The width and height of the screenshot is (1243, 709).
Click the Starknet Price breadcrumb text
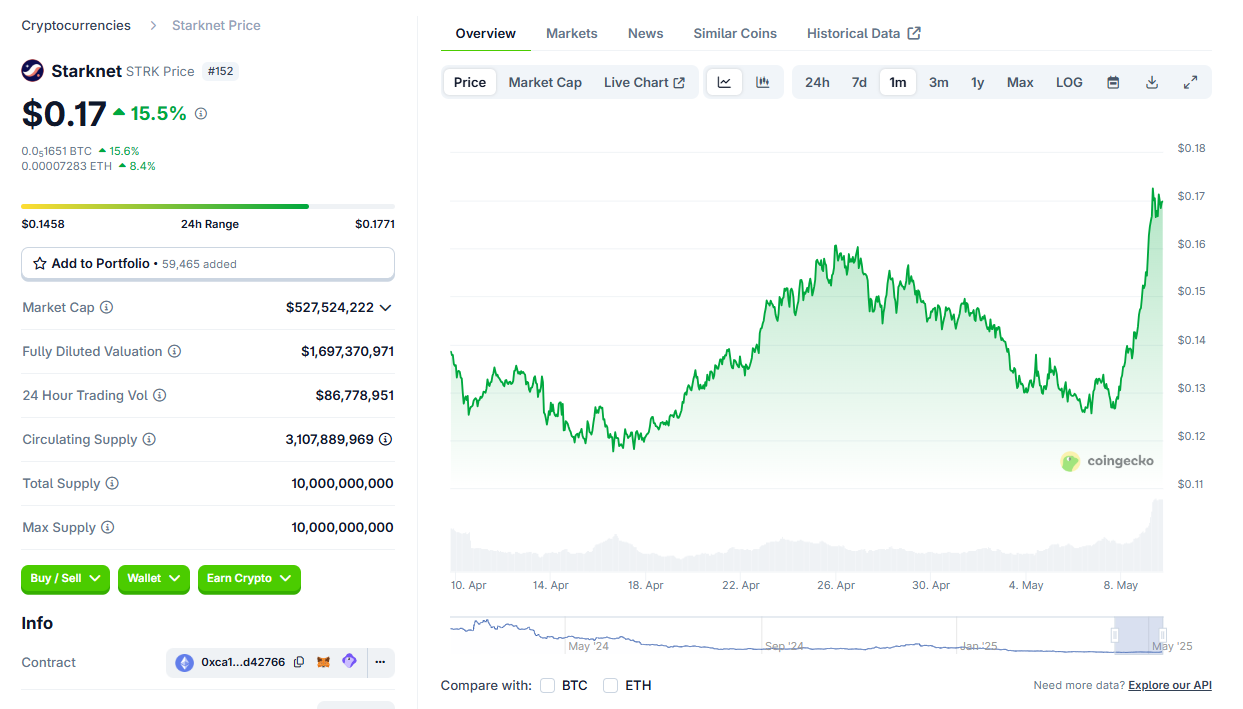click(x=216, y=25)
